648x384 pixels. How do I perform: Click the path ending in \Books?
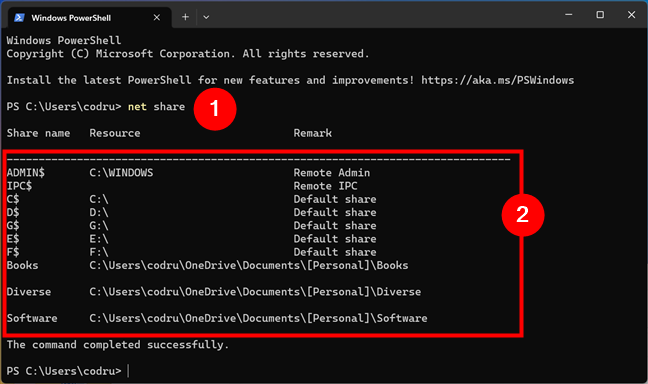tap(249, 265)
